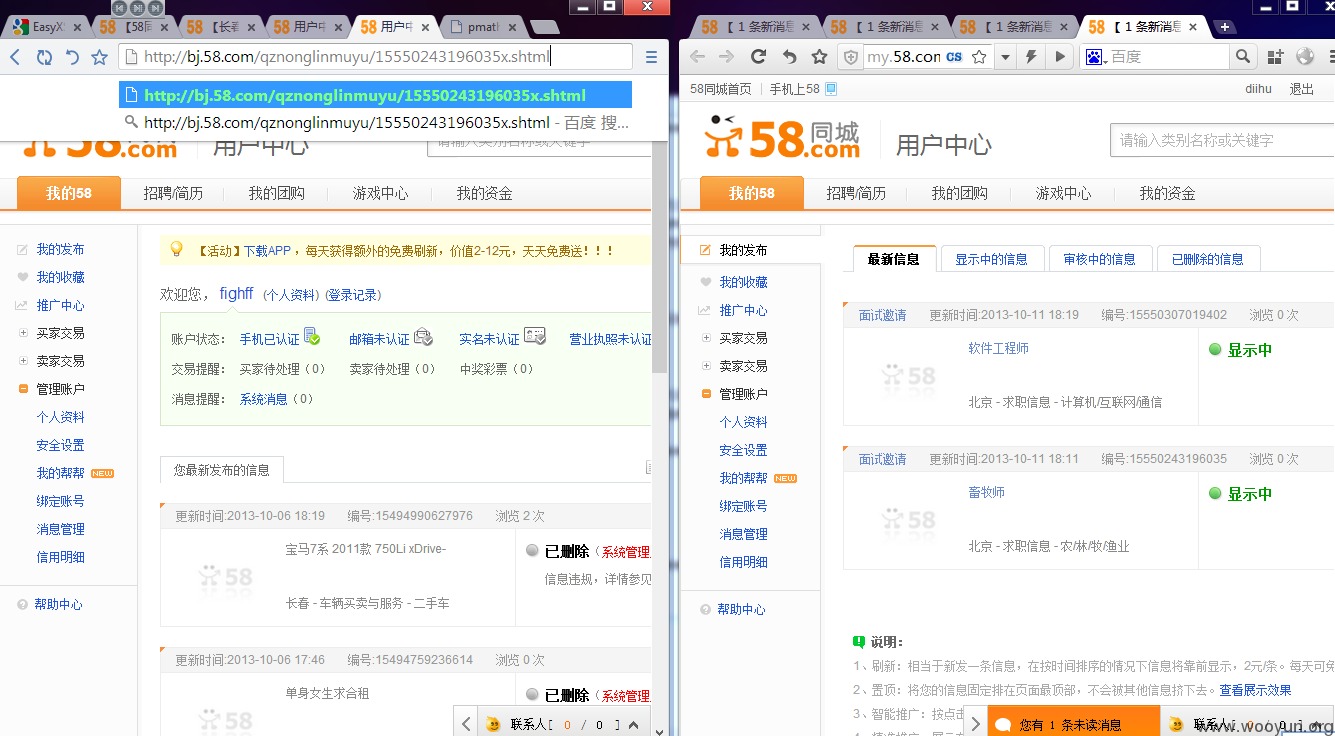
Task: Open 我的团购 nav tab in left window
Action: [277, 193]
